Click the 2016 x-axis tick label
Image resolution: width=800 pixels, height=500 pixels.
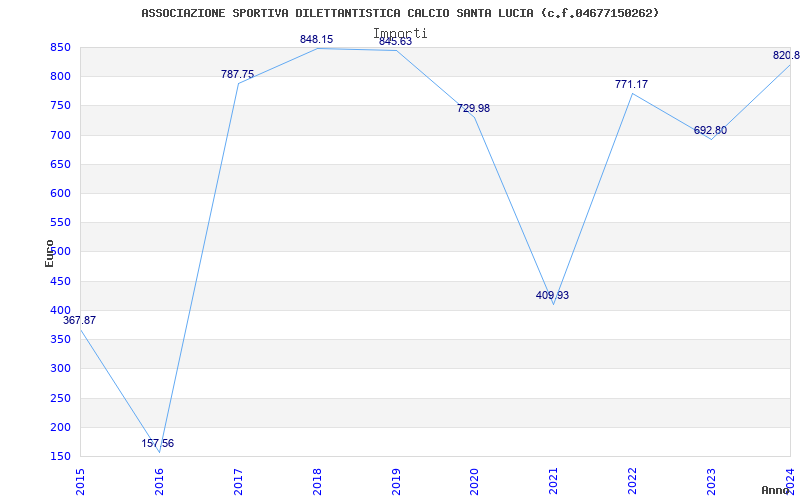pyautogui.click(x=159, y=482)
